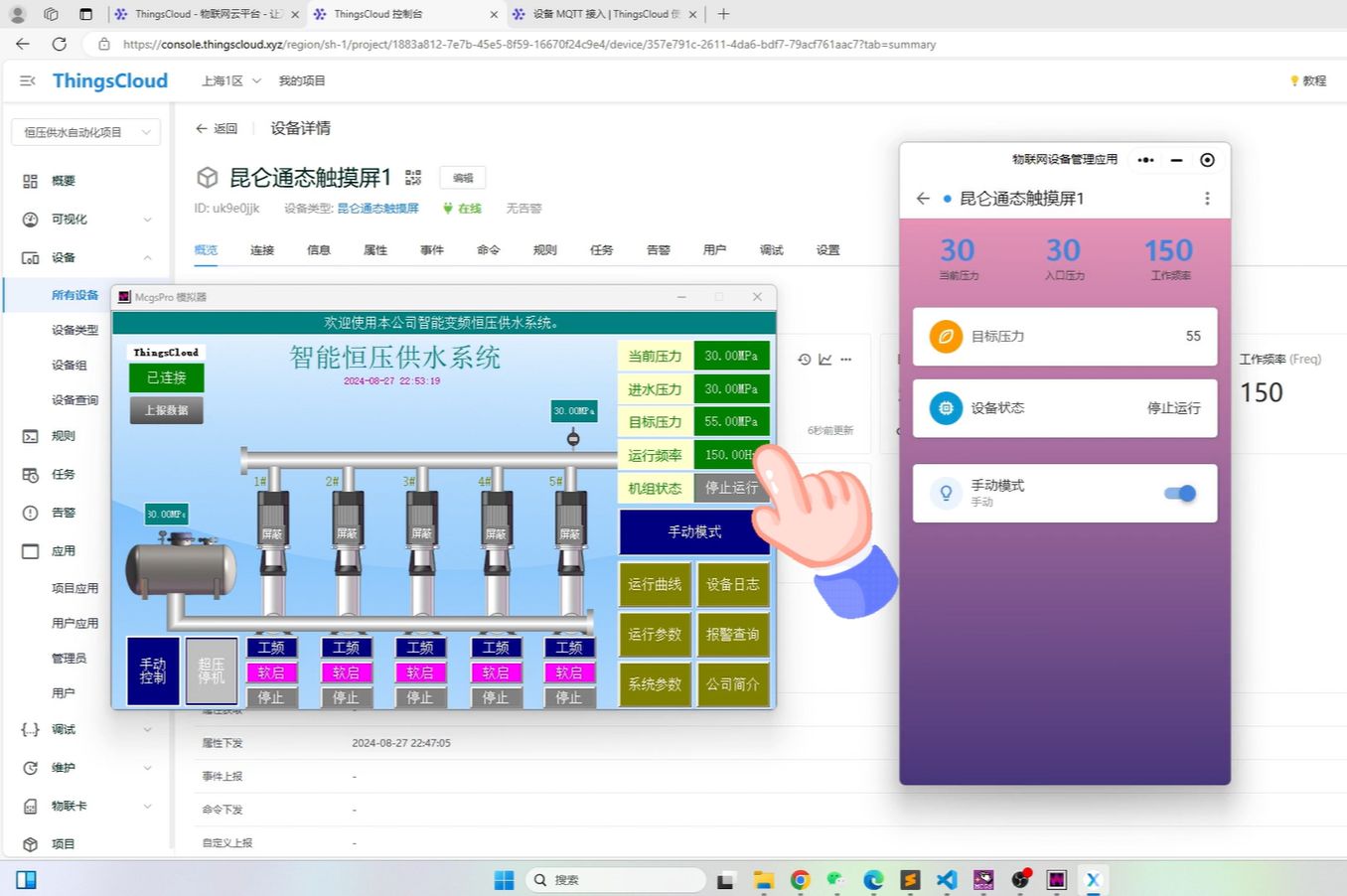The image size is (1347, 896).
Task: Open the 上海1区 region dropdown
Action: point(230,80)
